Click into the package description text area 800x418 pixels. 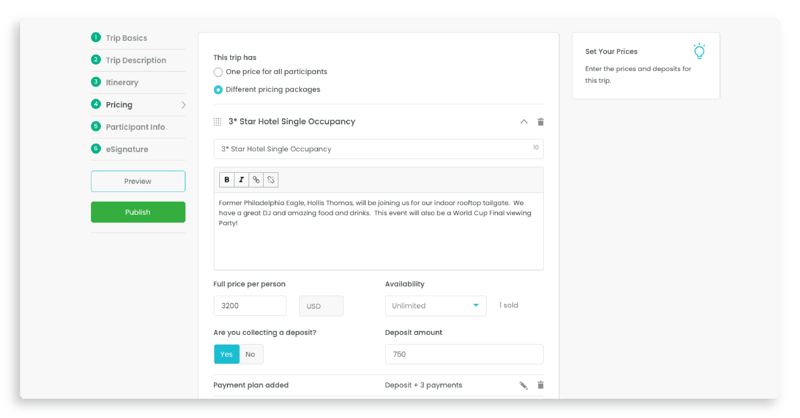click(x=379, y=231)
